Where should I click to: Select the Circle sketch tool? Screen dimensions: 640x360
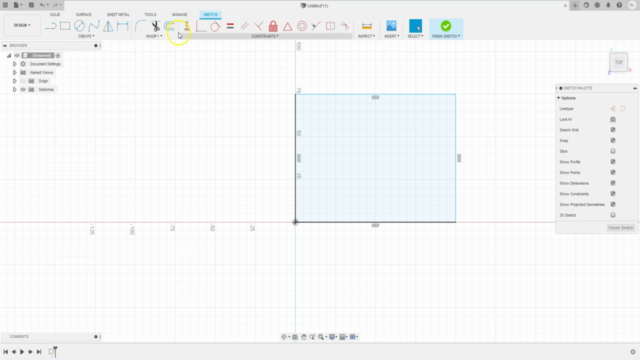pyautogui.click(x=79, y=26)
